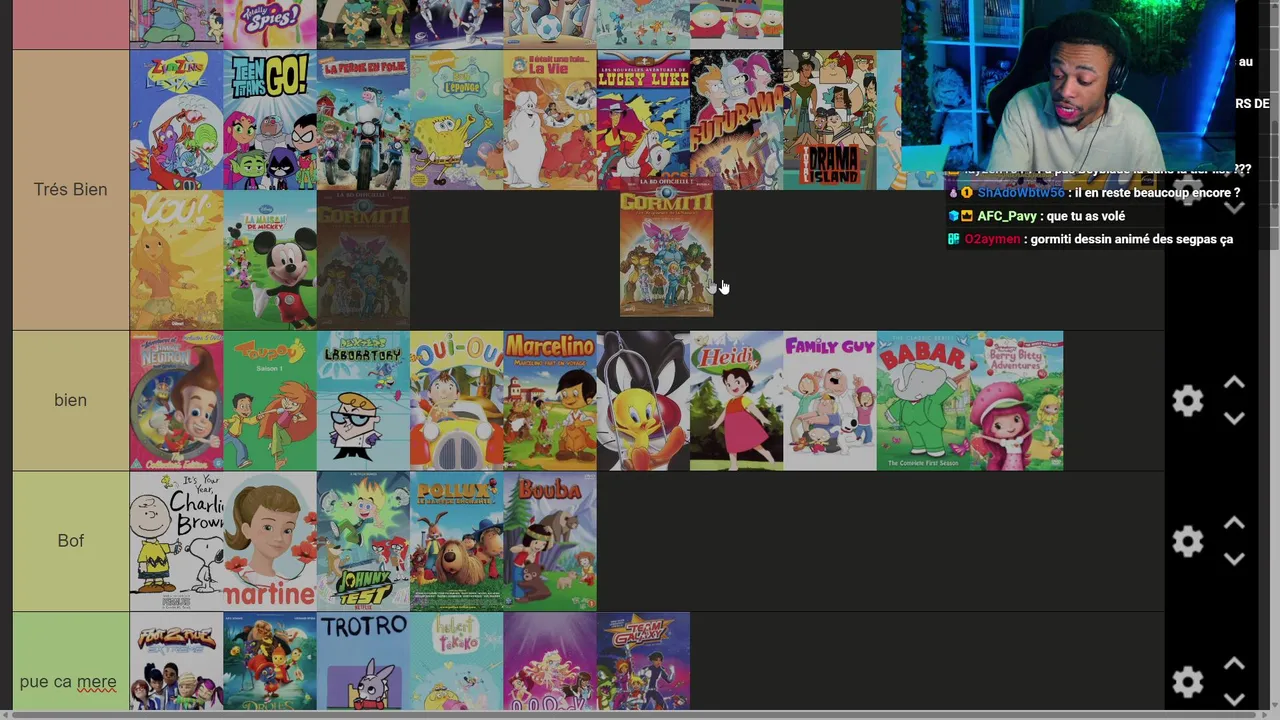Select the Lou! poster

coord(176,260)
